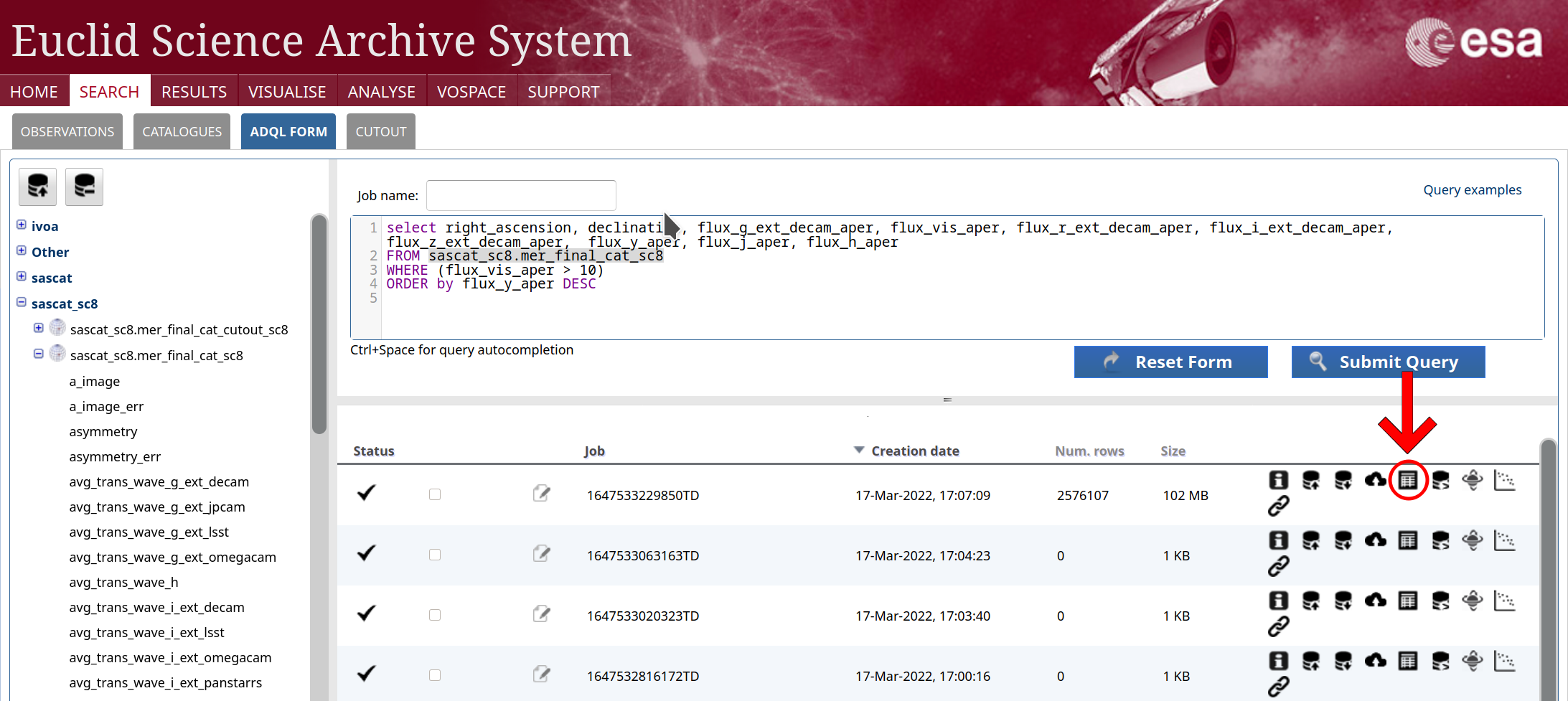Open the SUPPORT menu tab

[x=563, y=92]
